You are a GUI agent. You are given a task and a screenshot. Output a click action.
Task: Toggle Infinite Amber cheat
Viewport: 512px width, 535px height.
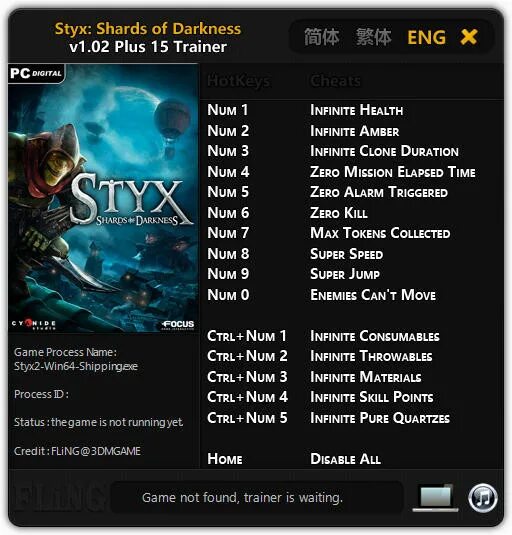click(x=354, y=131)
